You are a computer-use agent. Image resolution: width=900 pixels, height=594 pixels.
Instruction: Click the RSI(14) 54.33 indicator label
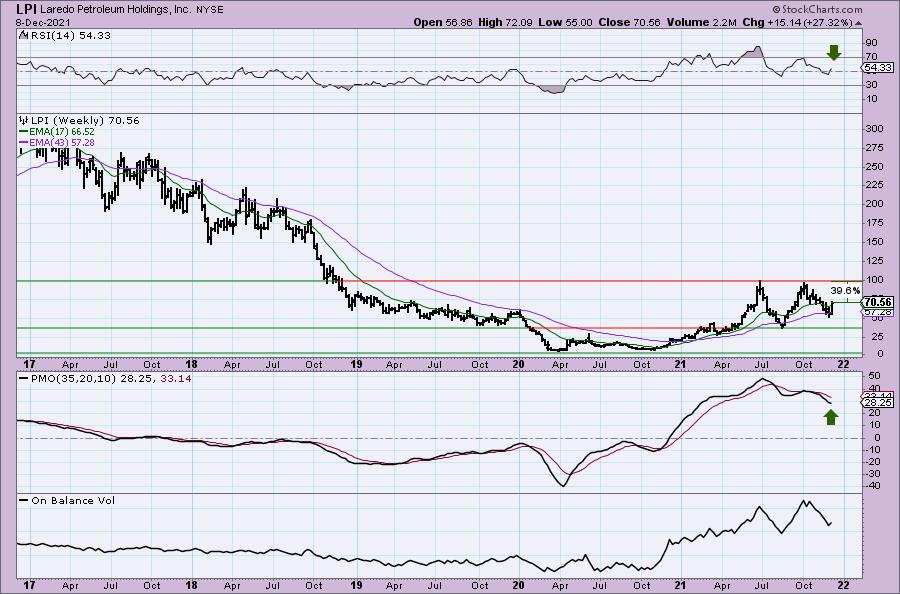click(x=69, y=35)
